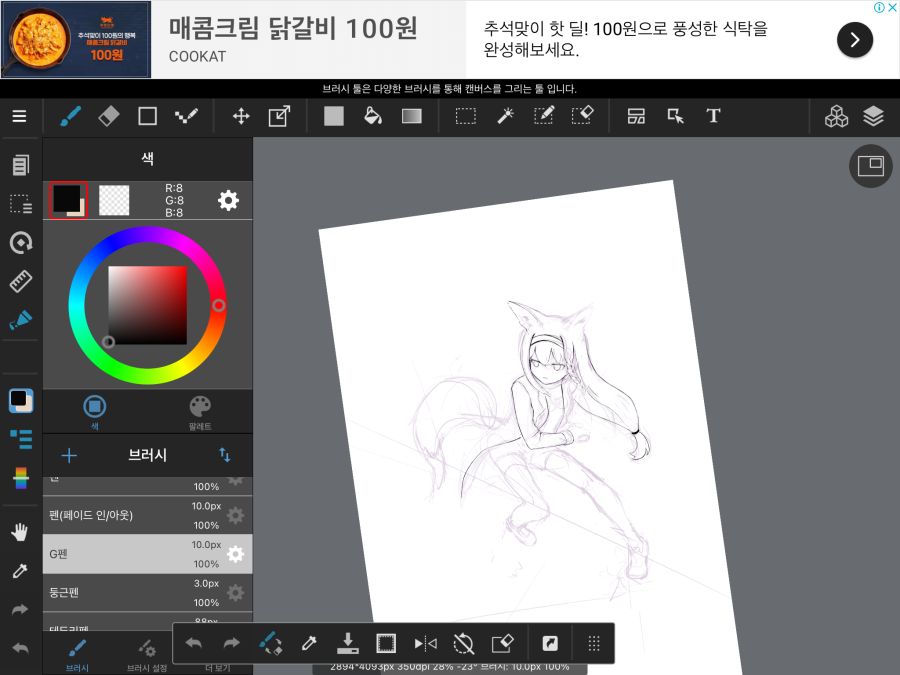Open the Layers panel
900x675 pixels.
coord(874,117)
